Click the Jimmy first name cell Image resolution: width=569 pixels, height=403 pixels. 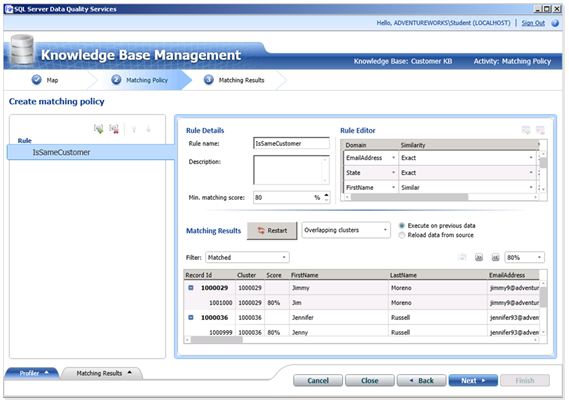pyautogui.click(x=339, y=288)
